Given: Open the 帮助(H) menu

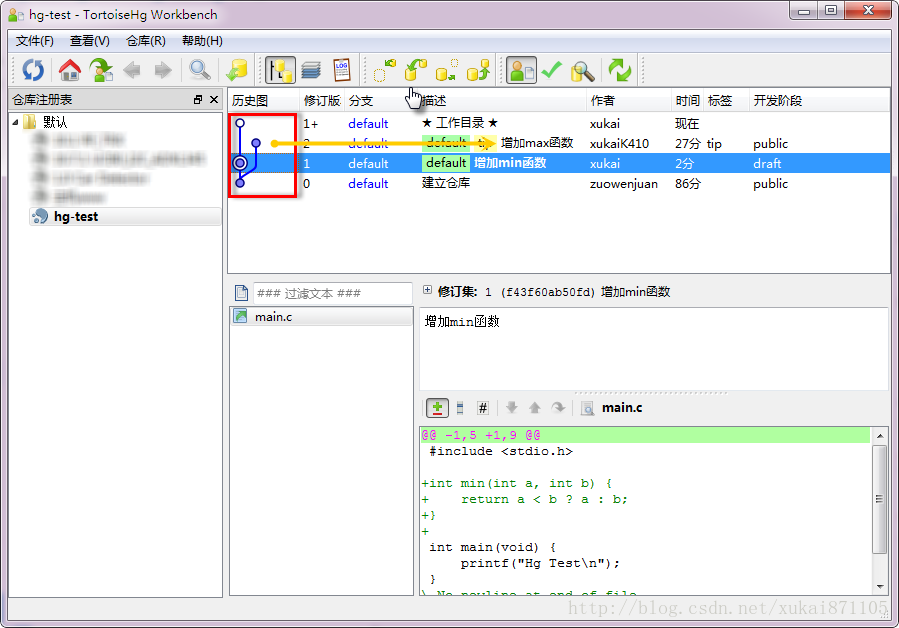Looking at the screenshot, I should pyautogui.click(x=202, y=41).
